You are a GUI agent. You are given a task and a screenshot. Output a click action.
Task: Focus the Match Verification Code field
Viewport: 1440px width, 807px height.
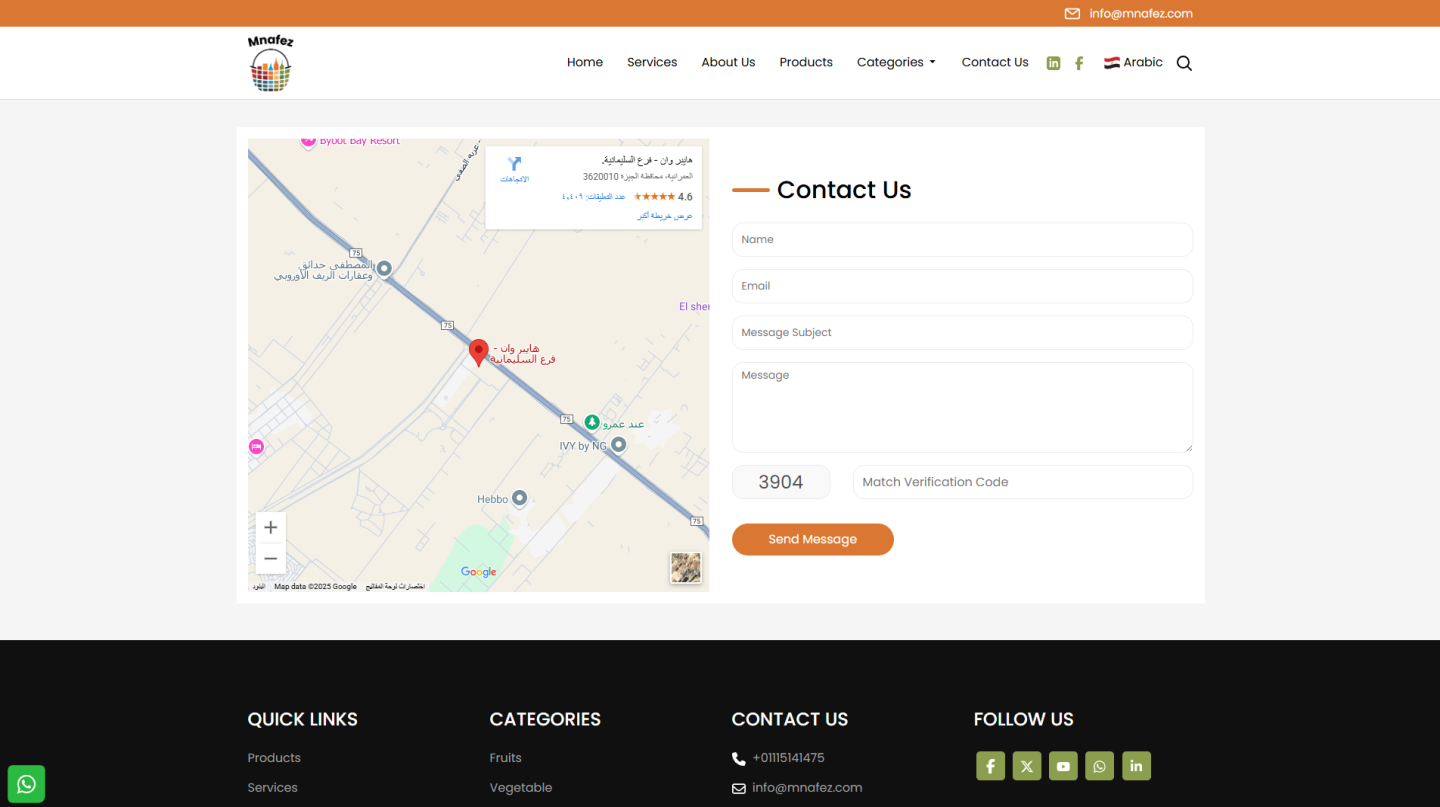click(1022, 482)
